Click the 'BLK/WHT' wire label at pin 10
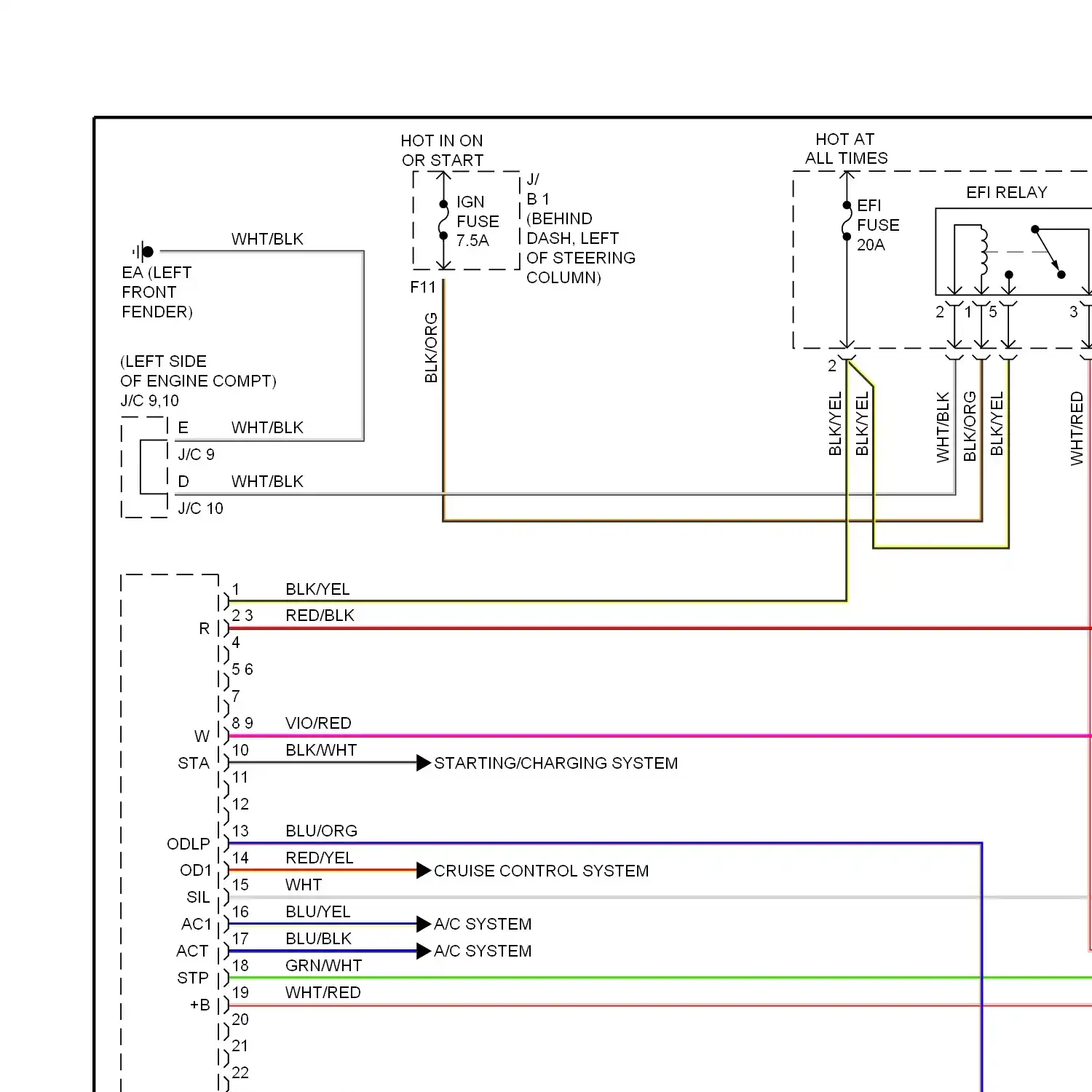Image resolution: width=1092 pixels, height=1092 pixels. point(321,750)
